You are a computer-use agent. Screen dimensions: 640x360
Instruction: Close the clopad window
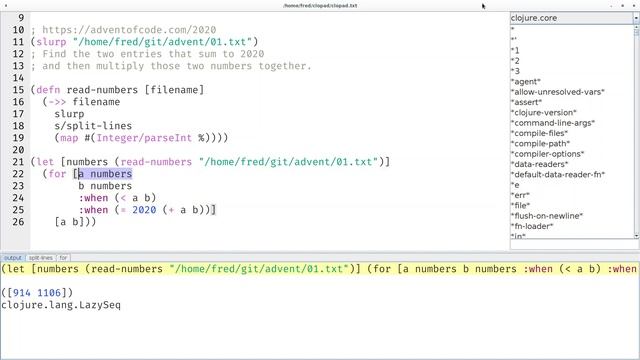coord(634,6)
